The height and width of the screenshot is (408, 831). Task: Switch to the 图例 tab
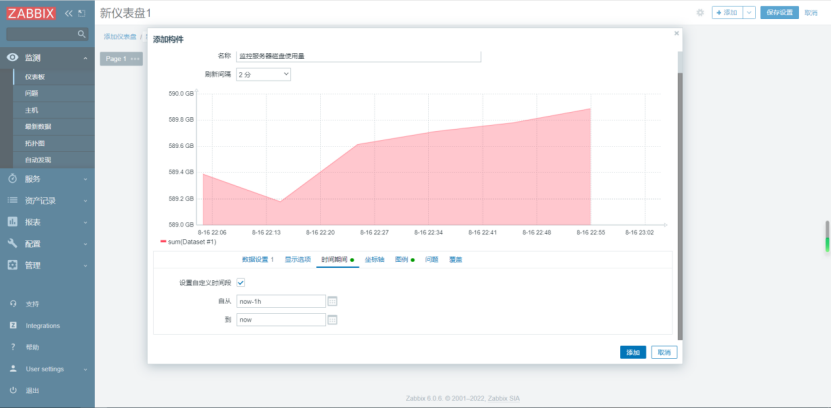click(x=404, y=260)
